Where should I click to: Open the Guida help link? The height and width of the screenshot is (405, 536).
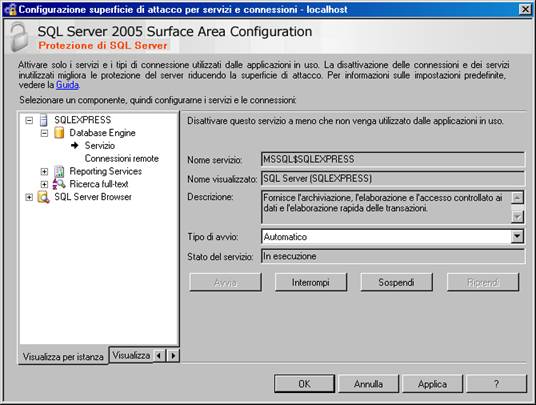(67, 85)
